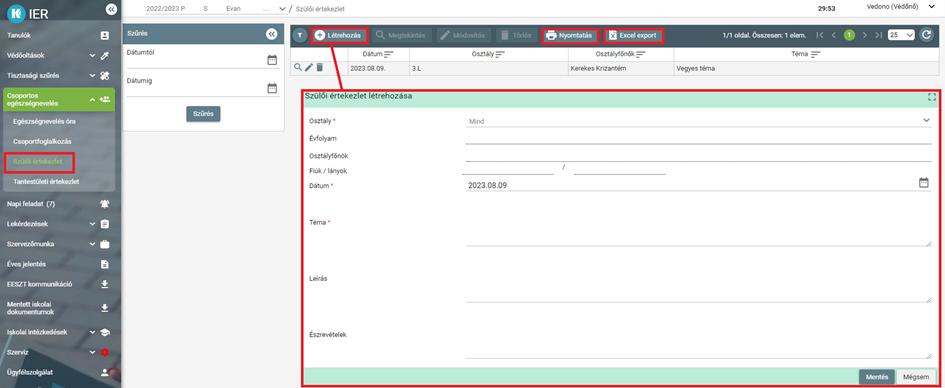Viewport: 945px width, 388px height.
Task: View the 3.L row with magnifier icon
Action: (x=298, y=67)
